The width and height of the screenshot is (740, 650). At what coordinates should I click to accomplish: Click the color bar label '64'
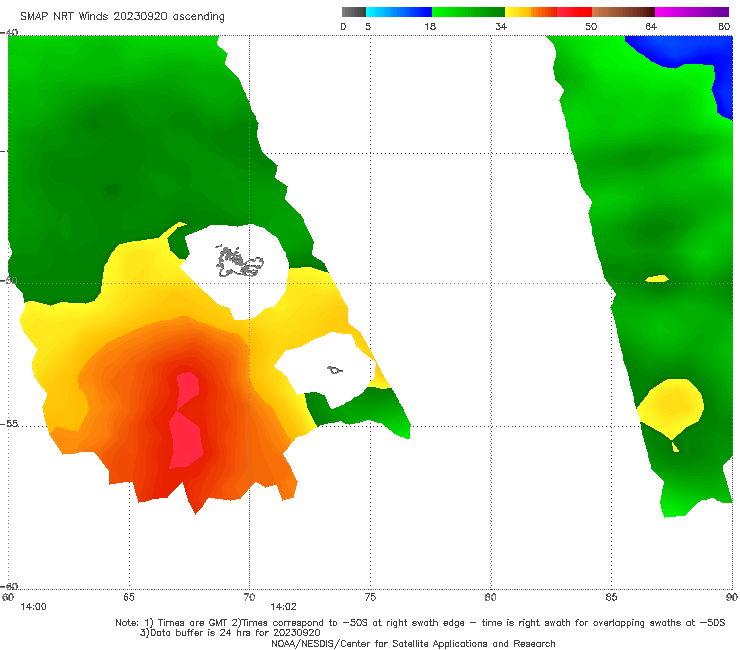(651, 26)
